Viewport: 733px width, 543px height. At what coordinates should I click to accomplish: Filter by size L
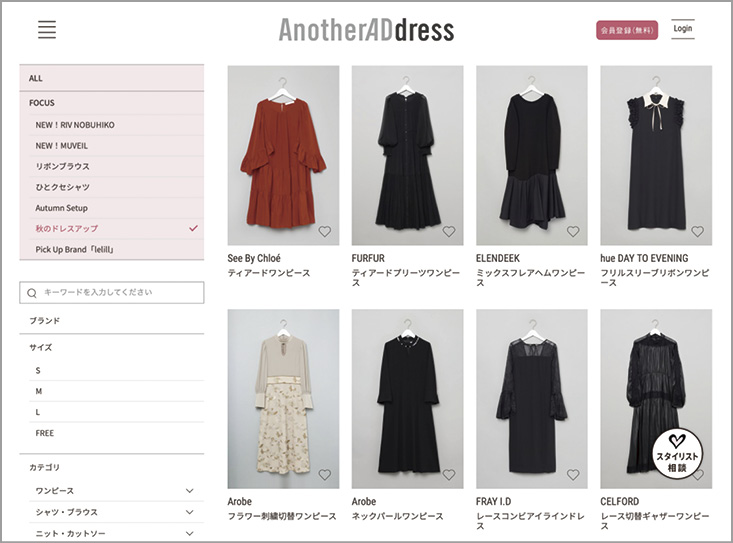point(116,412)
